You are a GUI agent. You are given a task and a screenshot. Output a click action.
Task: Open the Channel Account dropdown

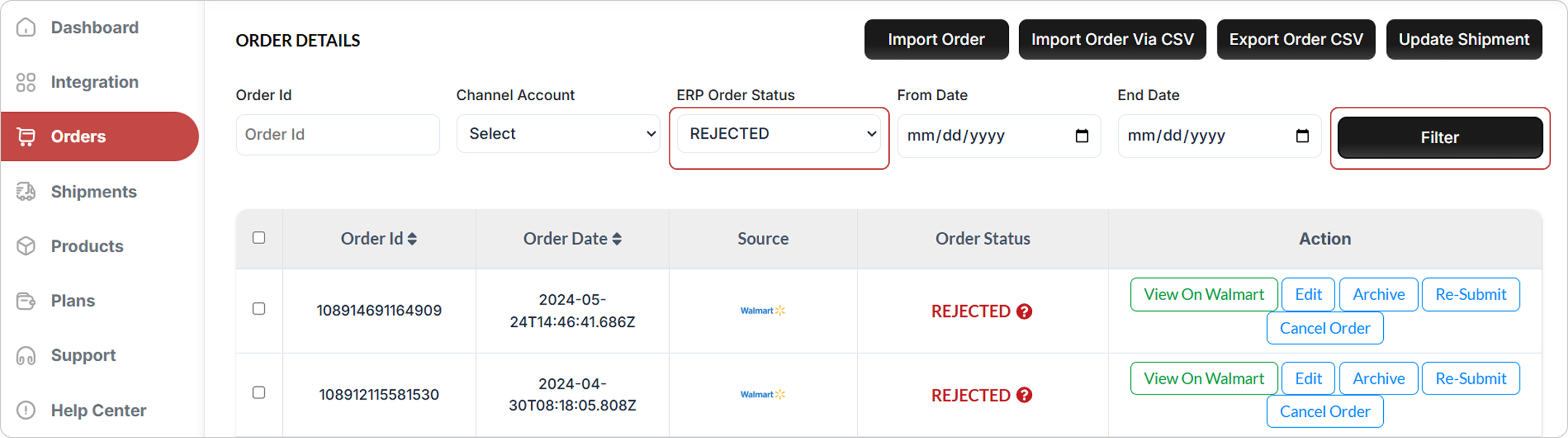[x=558, y=134]
